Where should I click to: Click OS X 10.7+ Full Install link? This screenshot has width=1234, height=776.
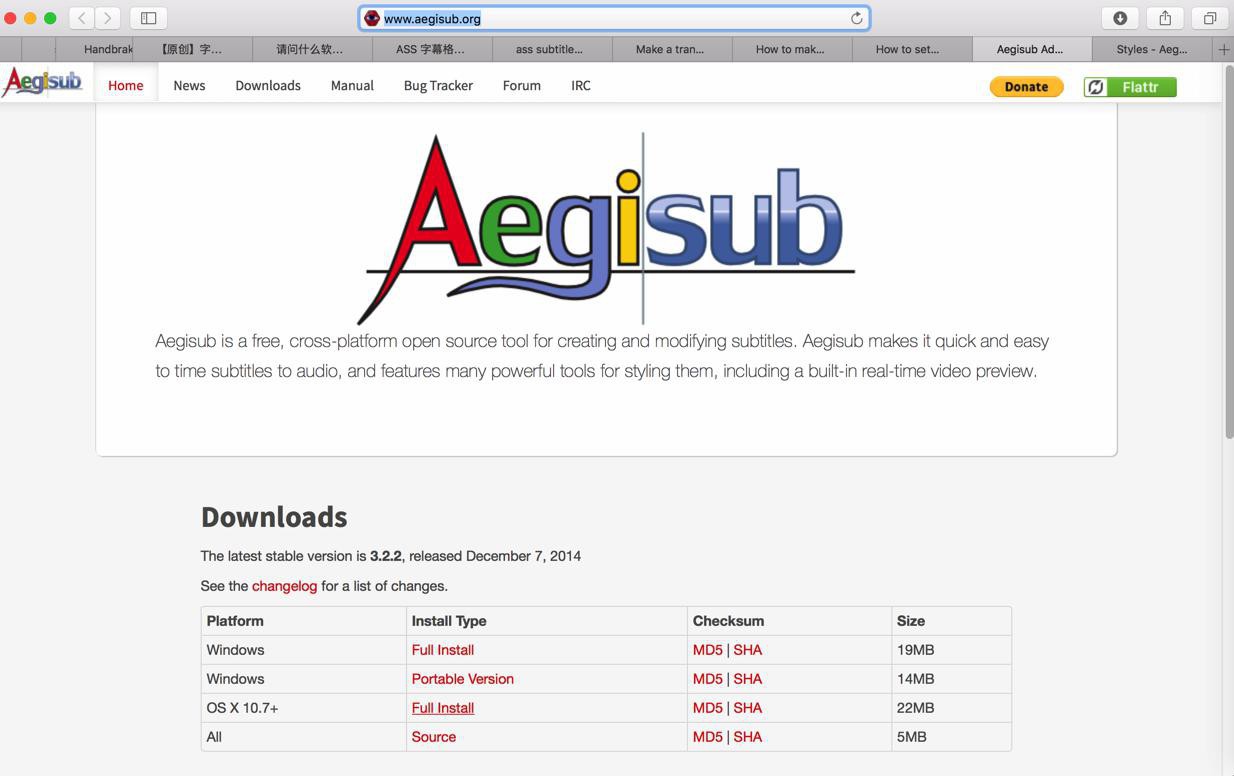(443, 708)
